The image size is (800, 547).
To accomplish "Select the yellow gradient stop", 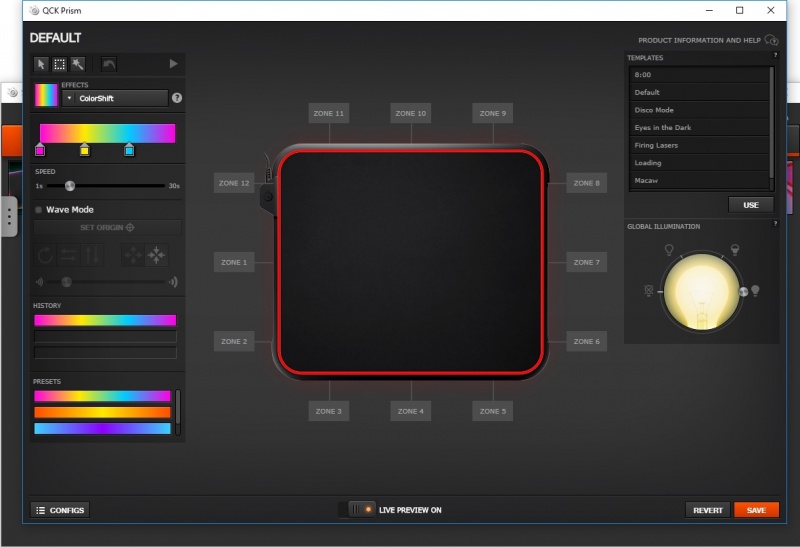I will [x=85, y=150].
